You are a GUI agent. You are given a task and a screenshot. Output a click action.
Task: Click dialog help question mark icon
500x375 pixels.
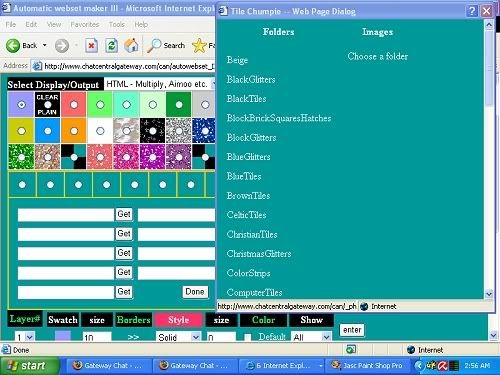point(472,11)
